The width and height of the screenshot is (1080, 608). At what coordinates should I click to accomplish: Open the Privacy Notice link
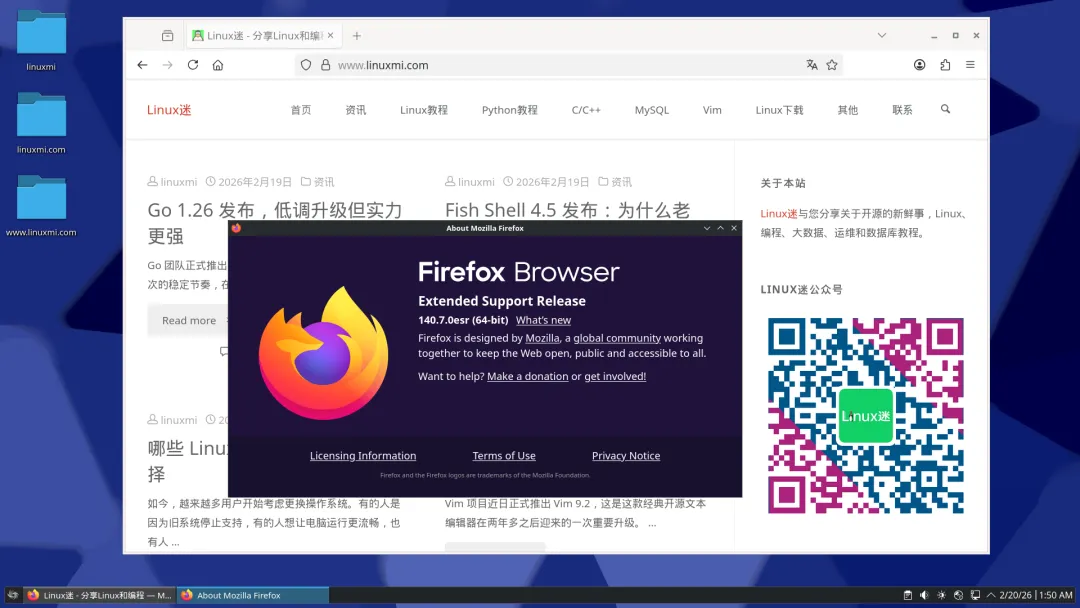626,456
